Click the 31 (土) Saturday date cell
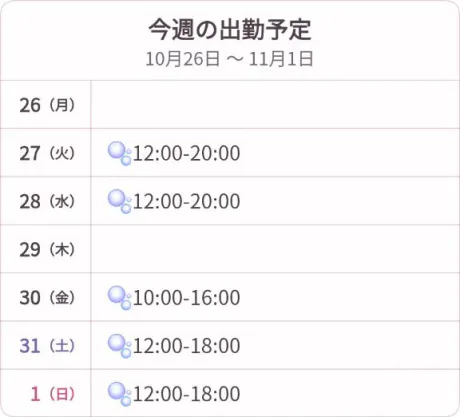 pyautogui.click(x=46, y=345)
